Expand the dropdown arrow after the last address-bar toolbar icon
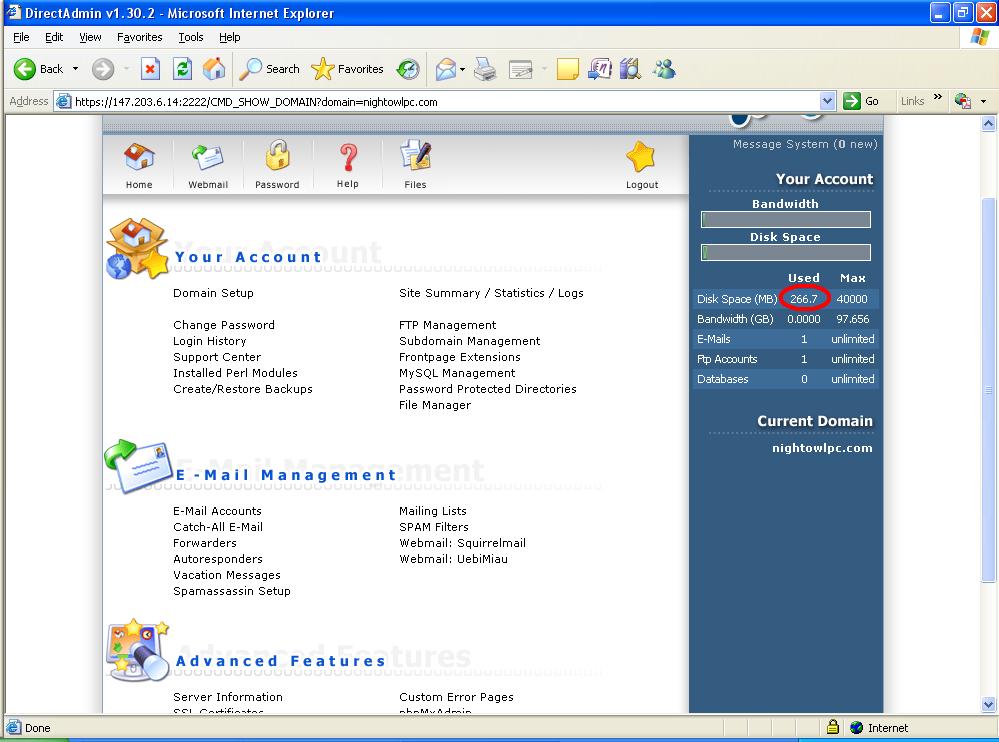Viewport: 999px width, 742px height. 983,101
